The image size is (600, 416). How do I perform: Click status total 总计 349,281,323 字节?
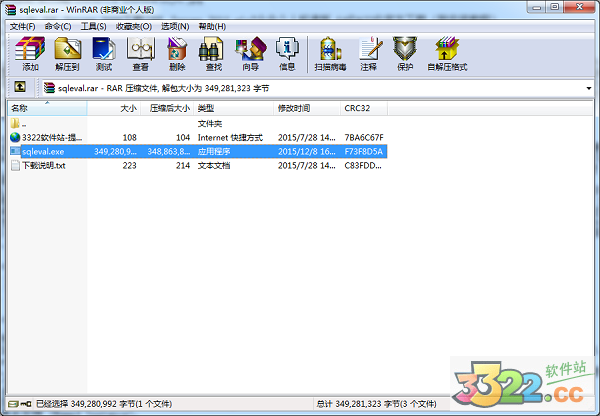(376, 404)
